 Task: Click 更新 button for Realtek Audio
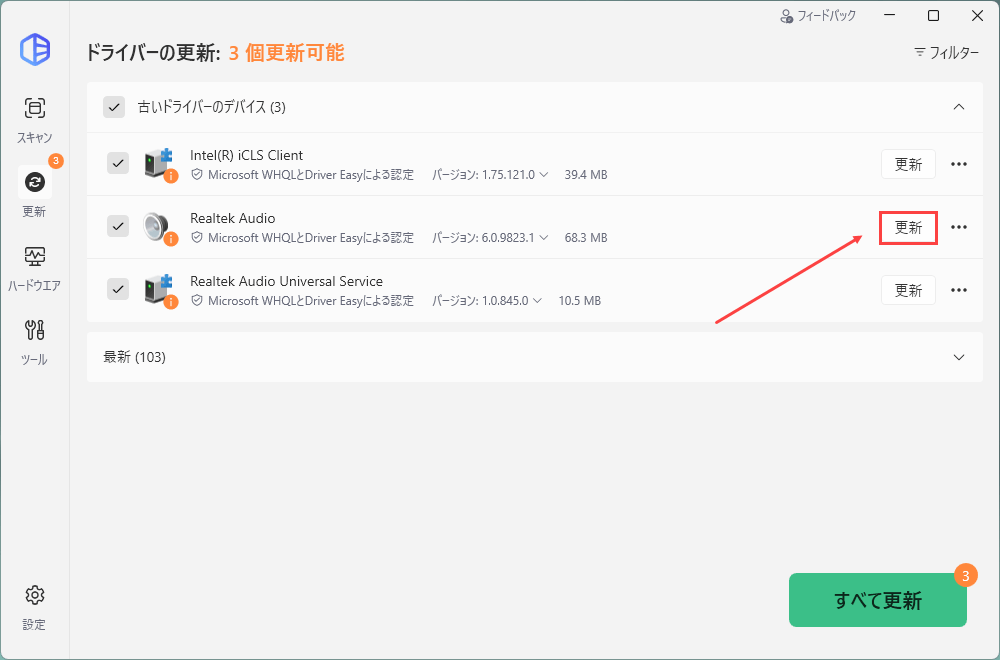tap(908, 227)
